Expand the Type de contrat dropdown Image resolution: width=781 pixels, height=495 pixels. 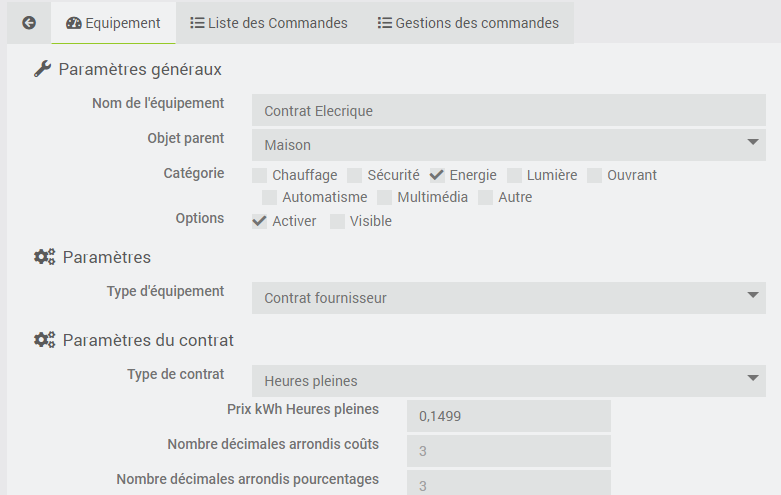tap(509, 381)
